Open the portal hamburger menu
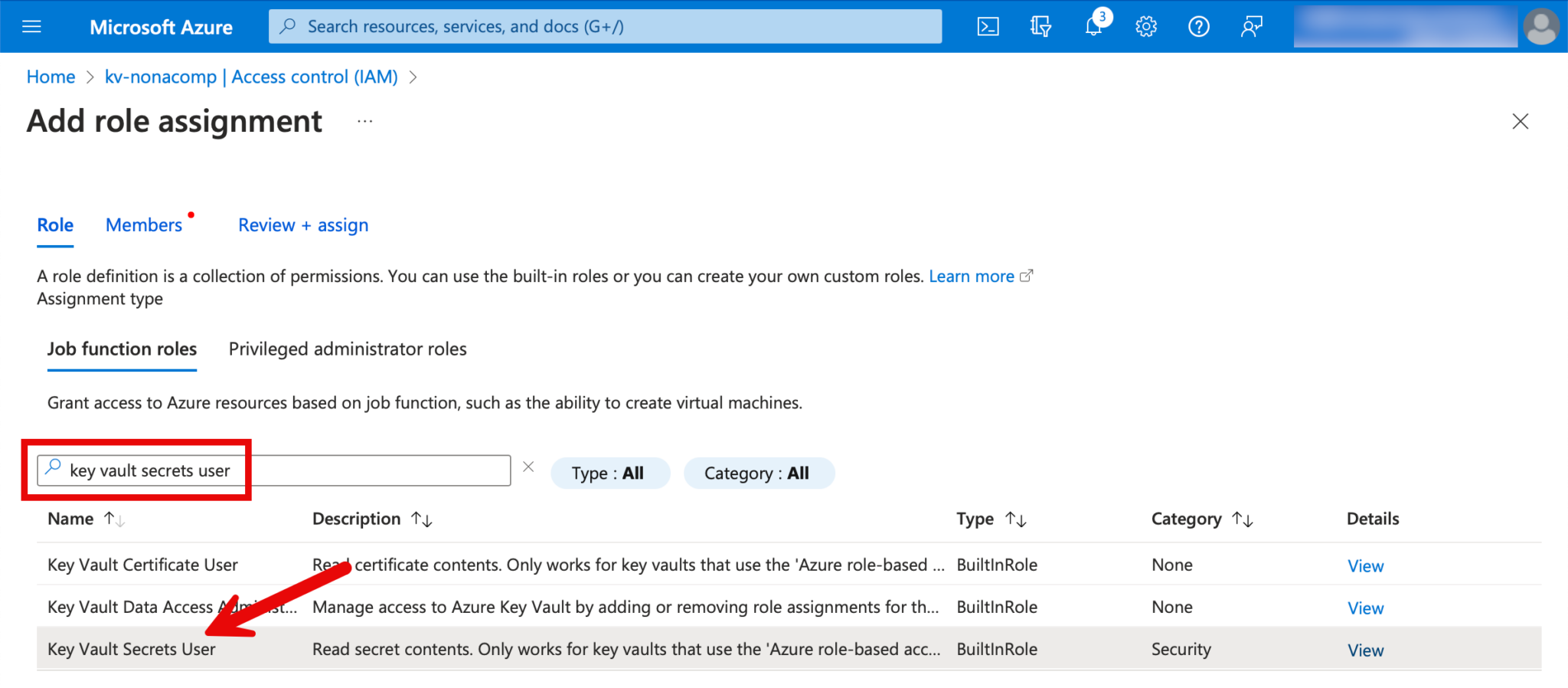1568x688 pixels. tap(31, 27)
